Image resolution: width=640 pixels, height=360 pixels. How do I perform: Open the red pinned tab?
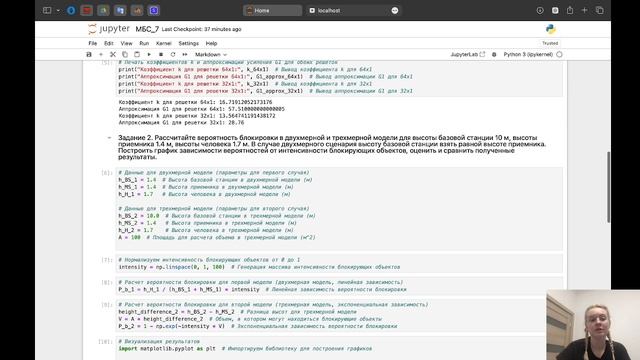(x=87, y=11)
